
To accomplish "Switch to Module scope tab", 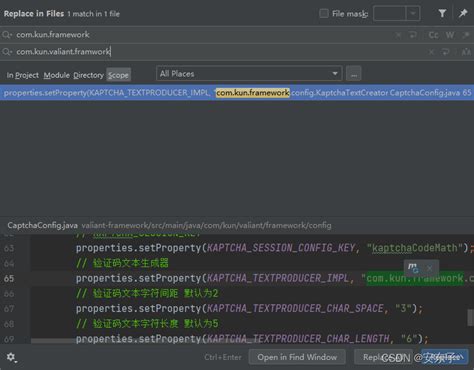I will pos(56,75).
